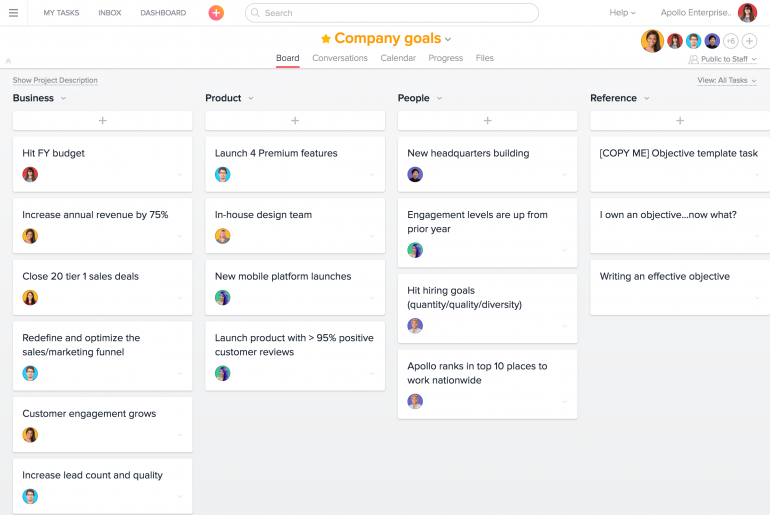This screenshot has width=770, height=515.
Task: Go to MY TASKS
Action: 61,13
